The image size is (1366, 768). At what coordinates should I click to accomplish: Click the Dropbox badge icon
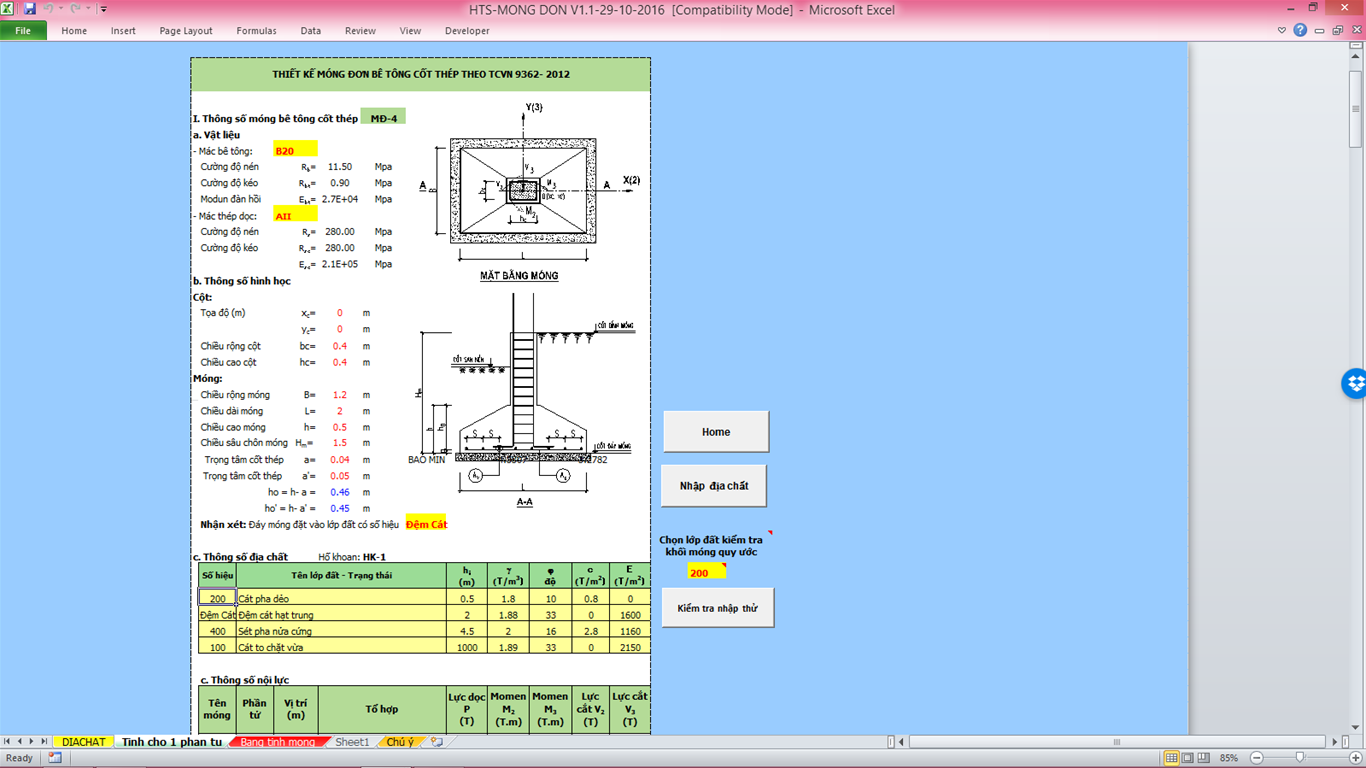click(1355, 383)
